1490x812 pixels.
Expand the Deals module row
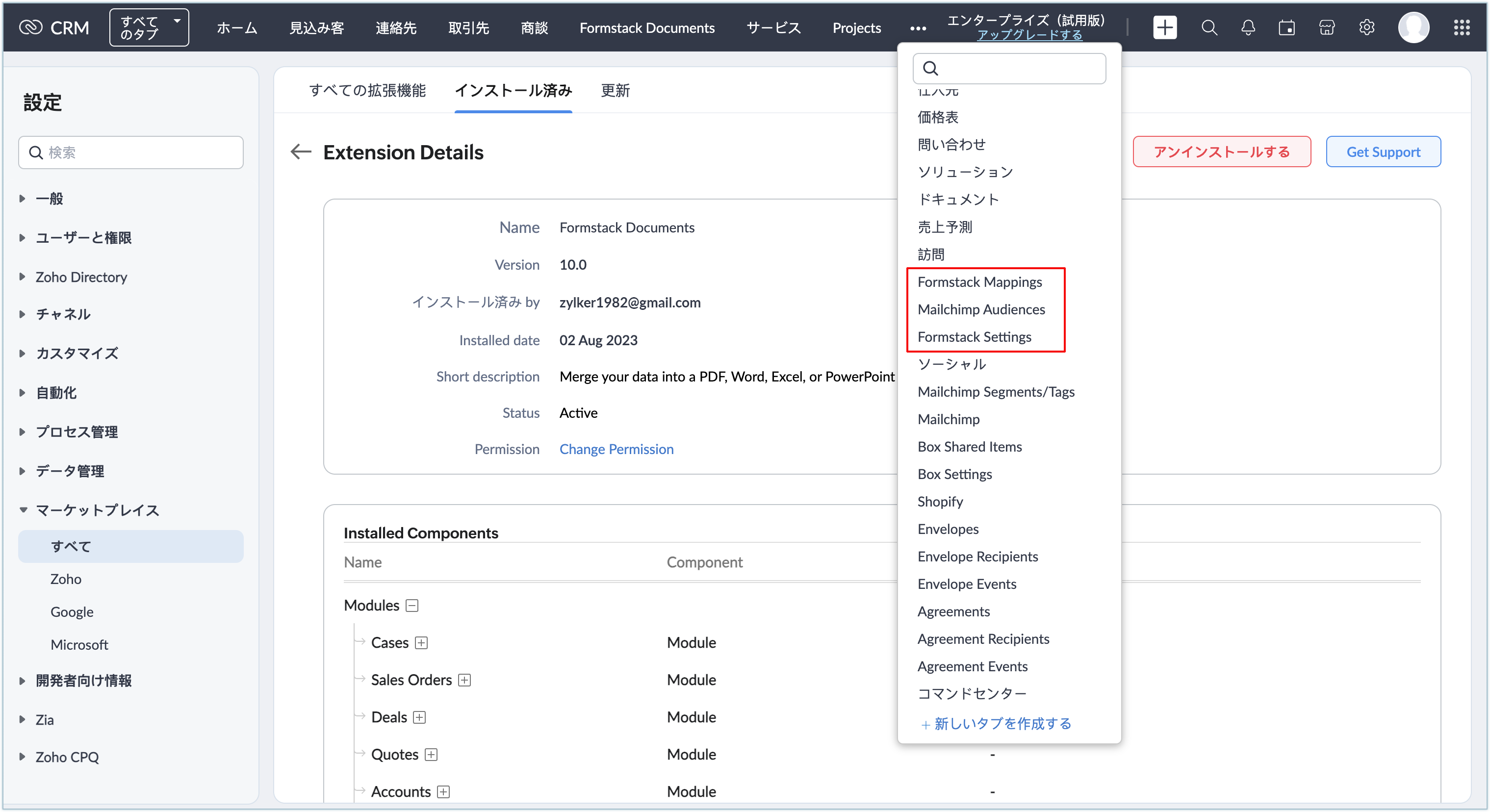click(419, 718)
